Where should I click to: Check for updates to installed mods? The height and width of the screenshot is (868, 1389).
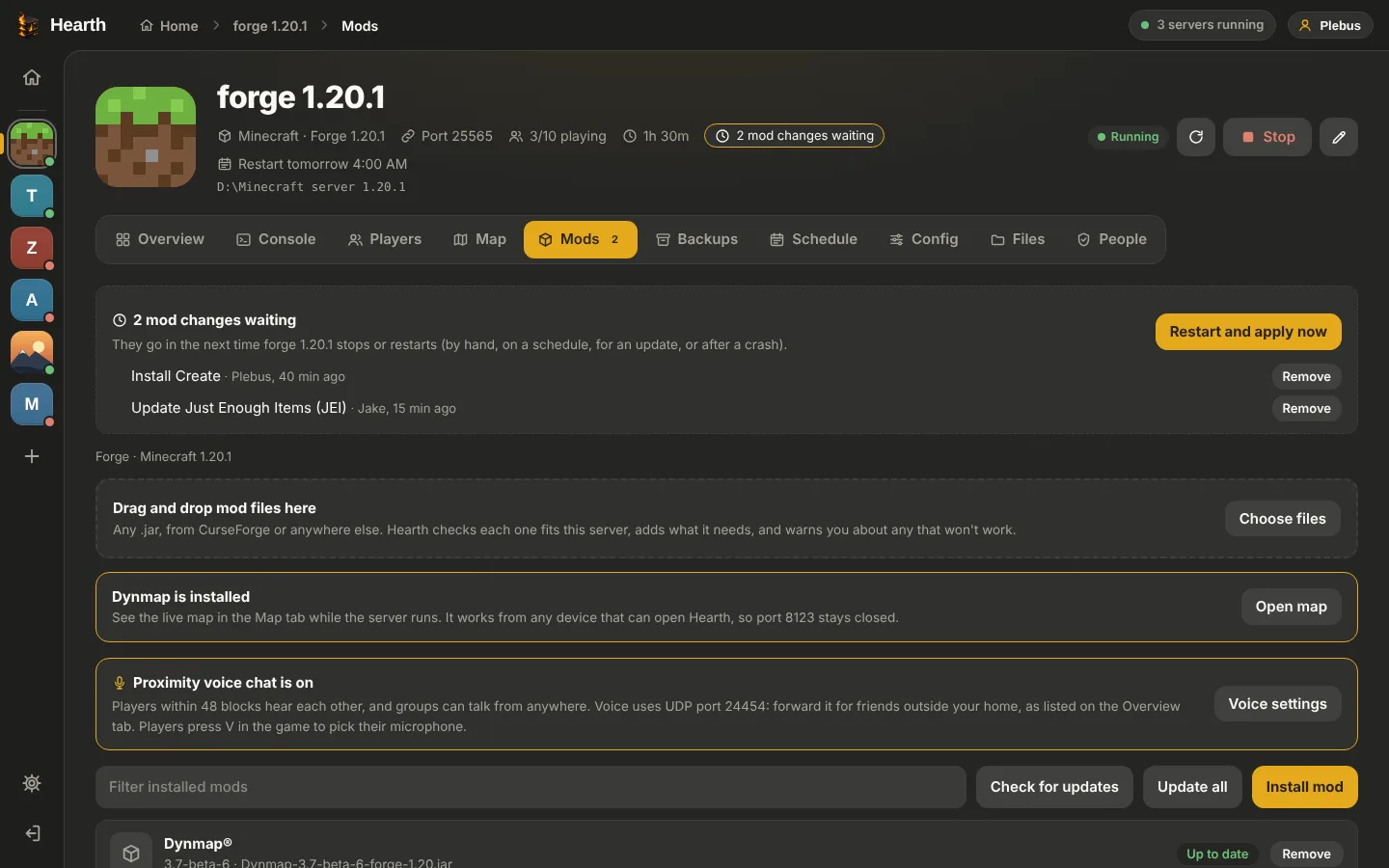click(x=1054, y=787)
